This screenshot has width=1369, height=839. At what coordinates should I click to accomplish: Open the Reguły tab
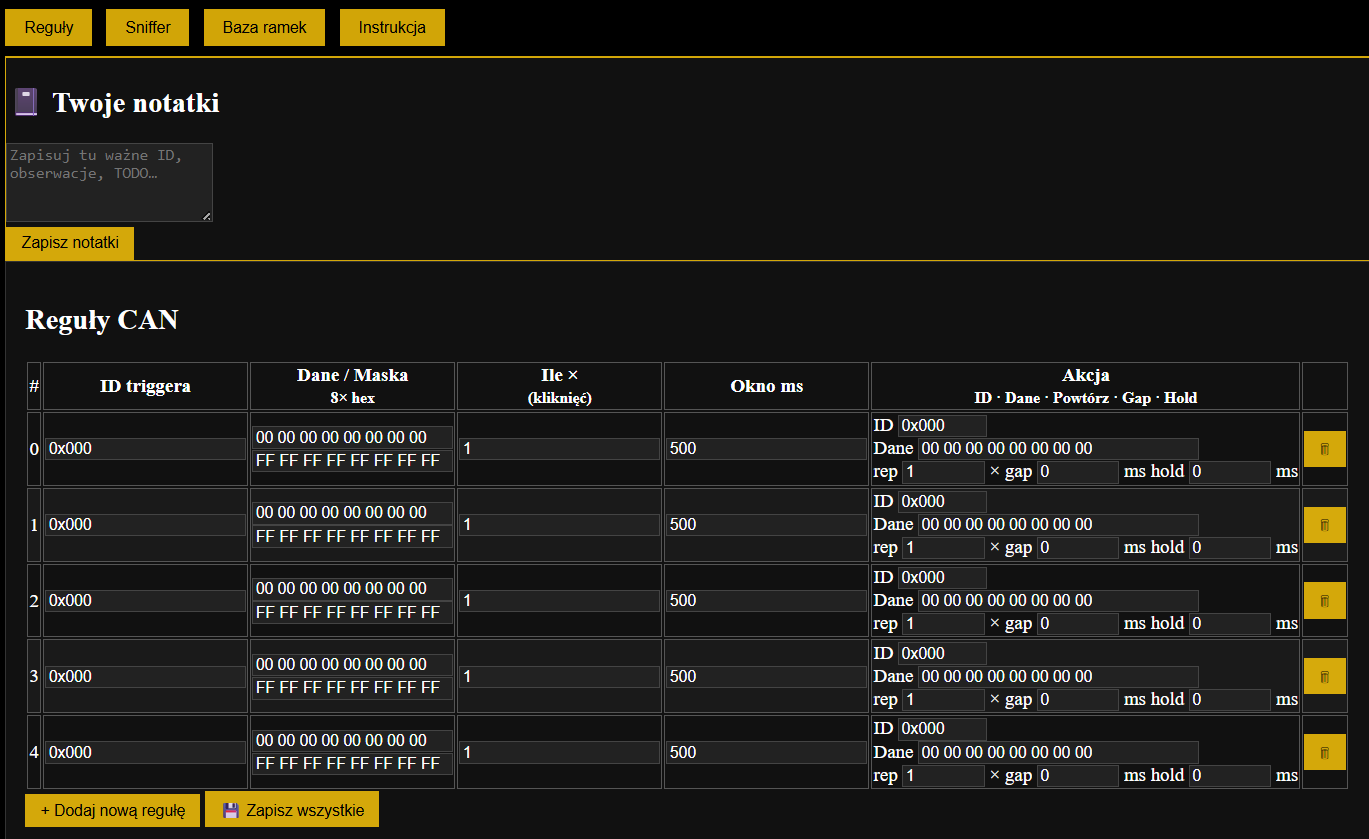tap(49, 28)
